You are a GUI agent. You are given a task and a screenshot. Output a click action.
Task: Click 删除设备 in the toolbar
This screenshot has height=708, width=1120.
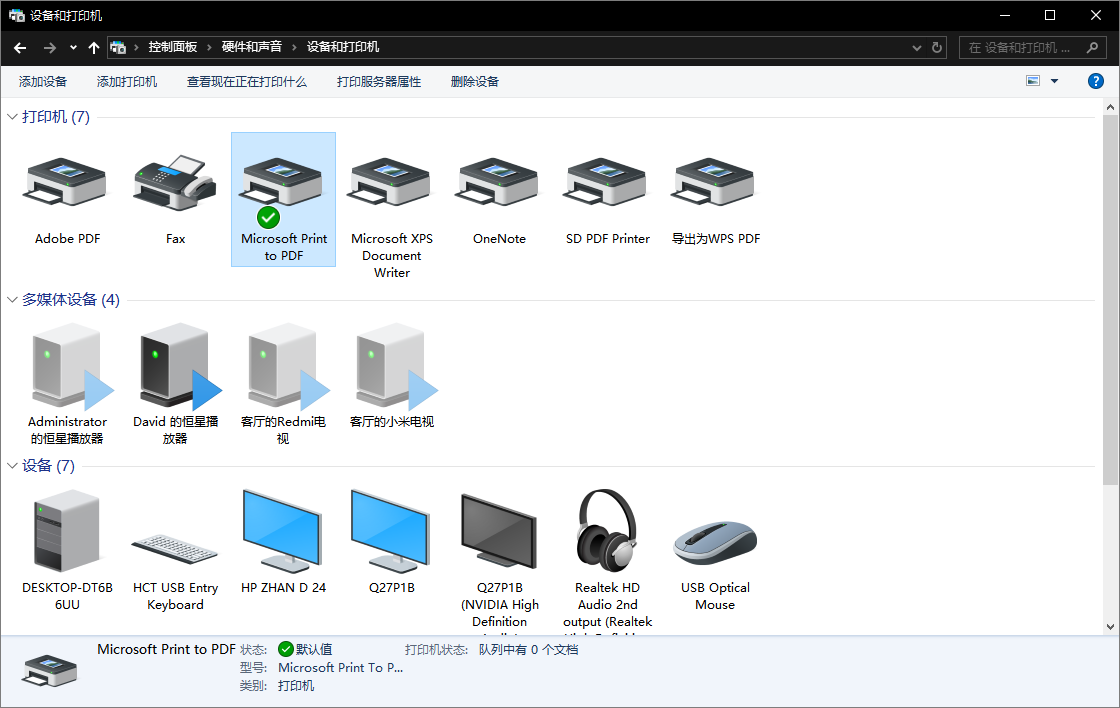[x=474, y=81]
